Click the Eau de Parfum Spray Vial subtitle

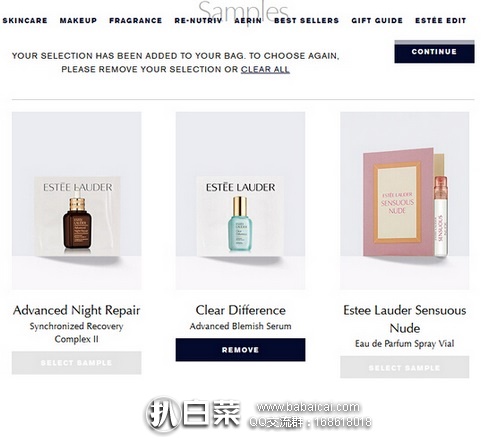click(405, 343)
